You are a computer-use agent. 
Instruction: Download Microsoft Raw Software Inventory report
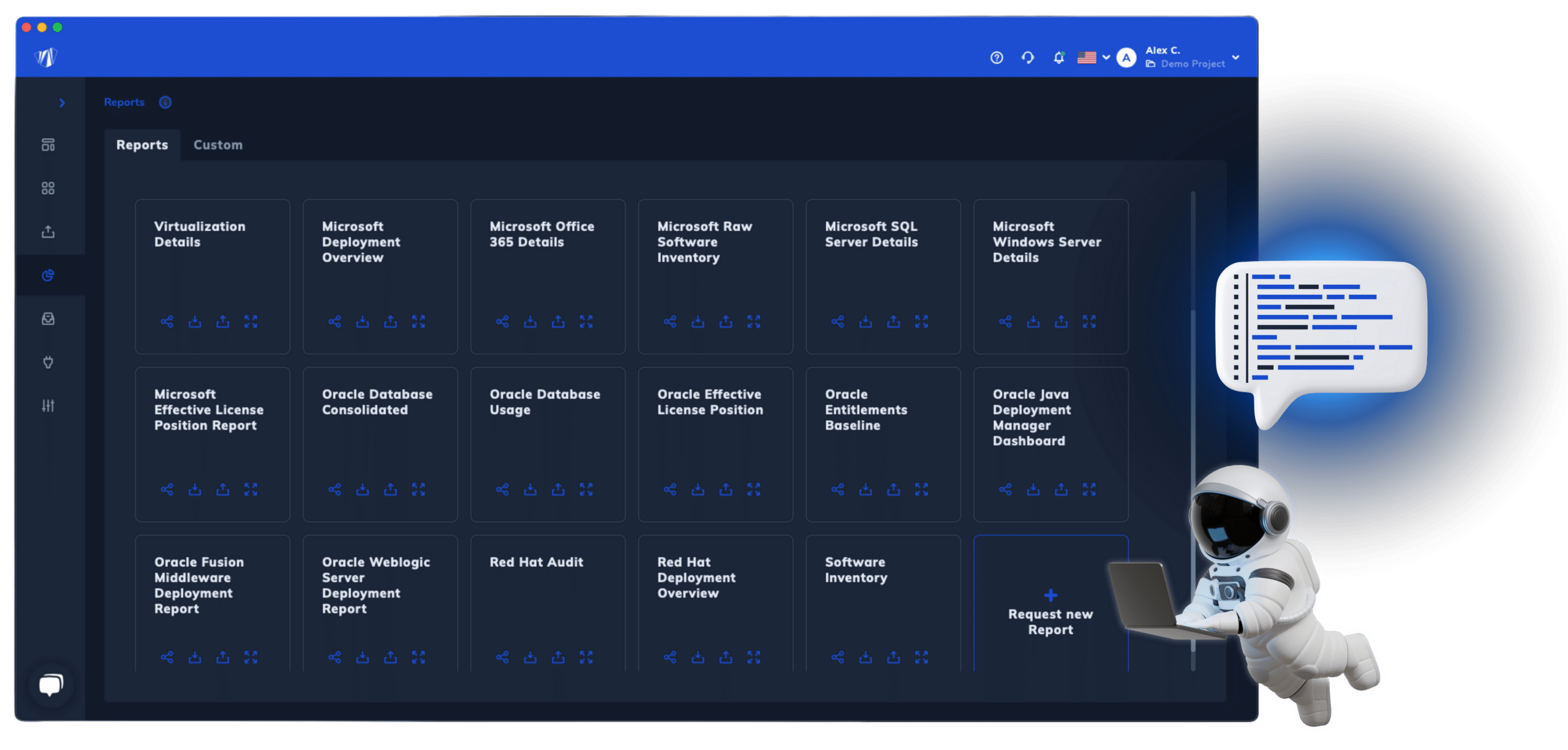(x=698, y=322)
